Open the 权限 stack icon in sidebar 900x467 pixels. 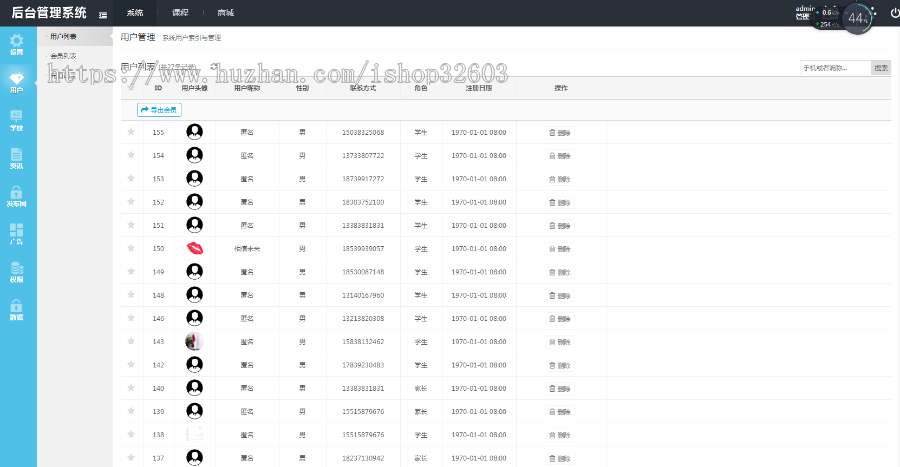tap(17, 272)
